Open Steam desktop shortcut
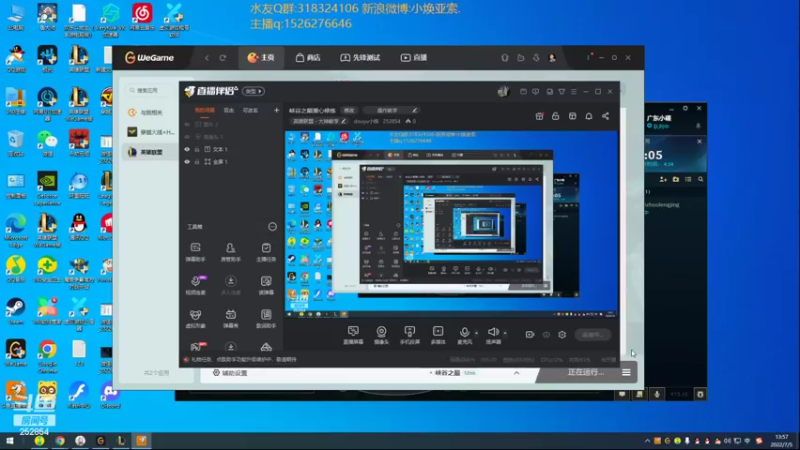 [x=15, y=311]
